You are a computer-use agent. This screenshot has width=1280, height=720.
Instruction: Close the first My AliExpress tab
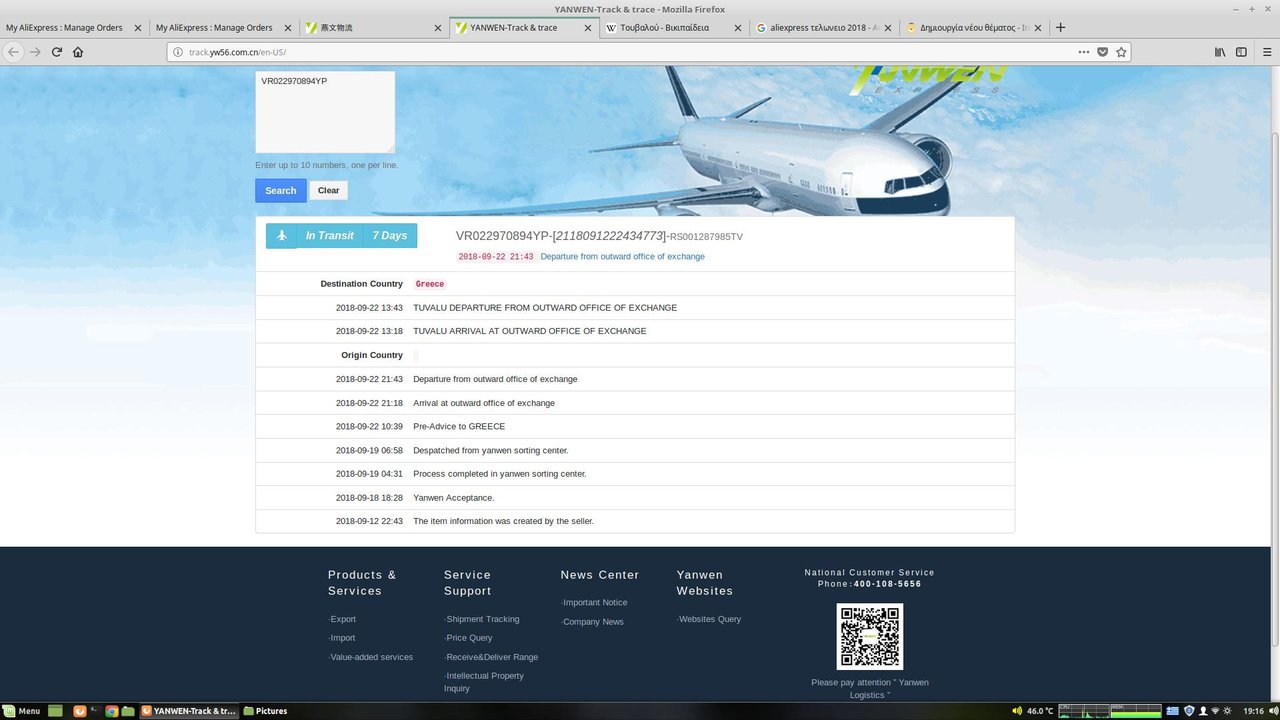coord(138,28)
